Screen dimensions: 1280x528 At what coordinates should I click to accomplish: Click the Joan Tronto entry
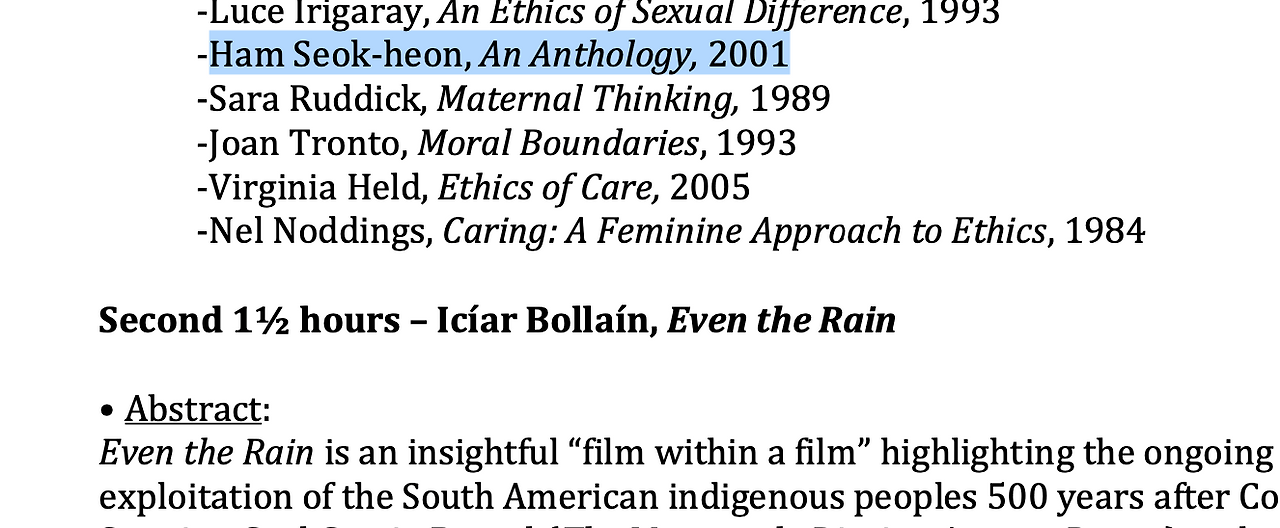coord(497,143)
